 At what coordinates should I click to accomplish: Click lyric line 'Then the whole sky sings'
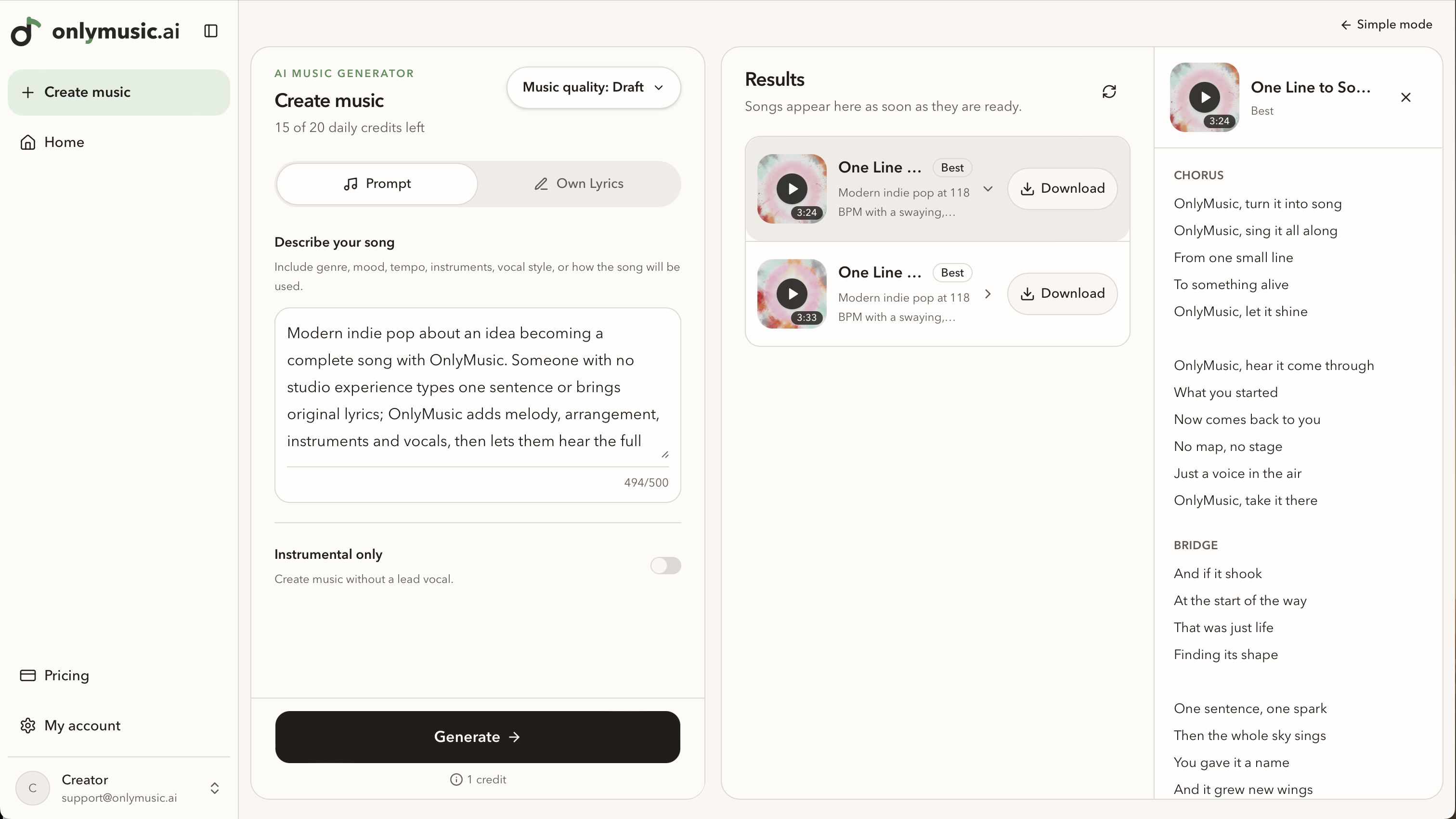[1250, 735]
